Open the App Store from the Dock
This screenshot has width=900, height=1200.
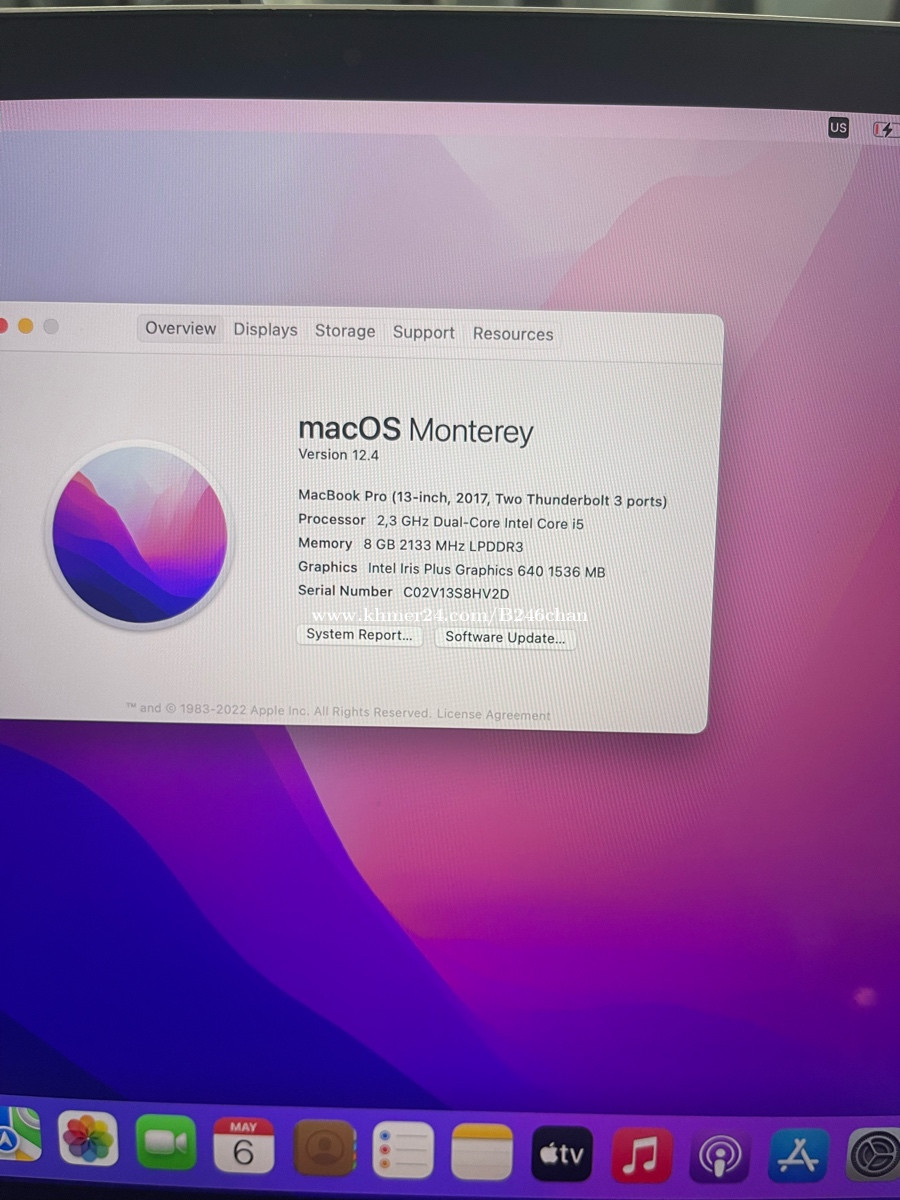click(x=798, y=1156)
